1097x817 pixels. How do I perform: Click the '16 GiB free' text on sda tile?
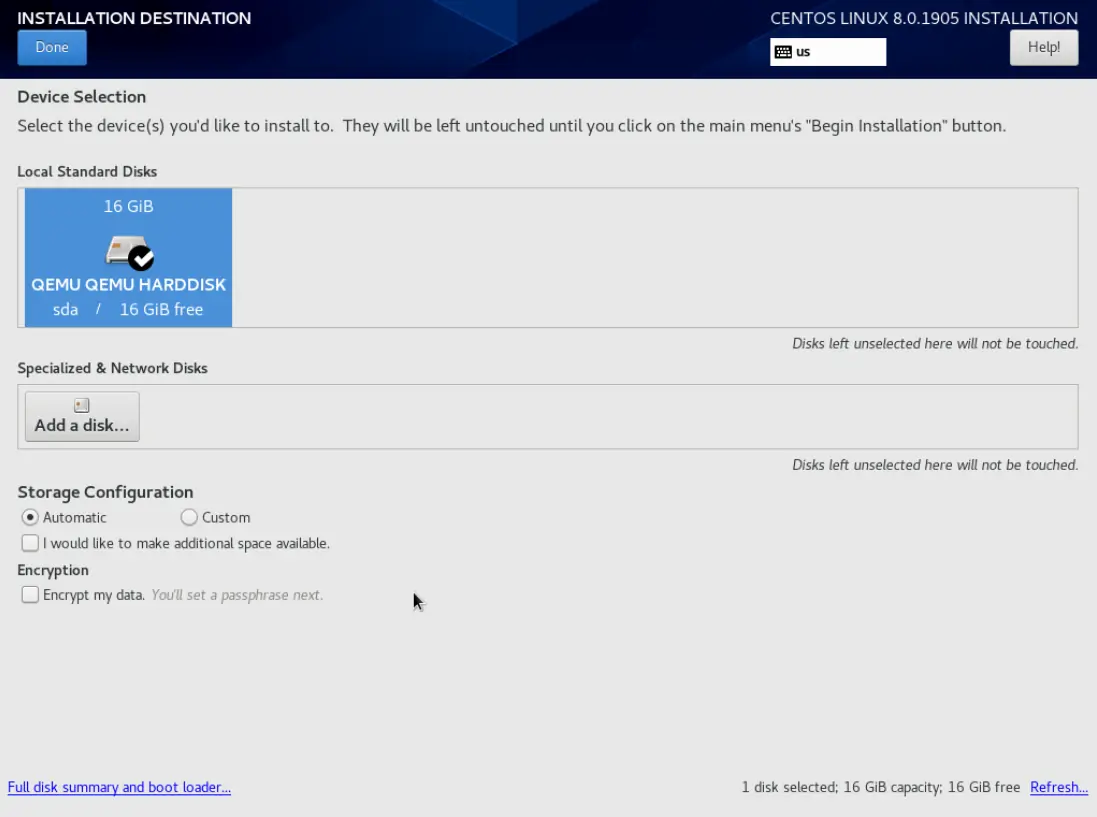tap(161, 309)
